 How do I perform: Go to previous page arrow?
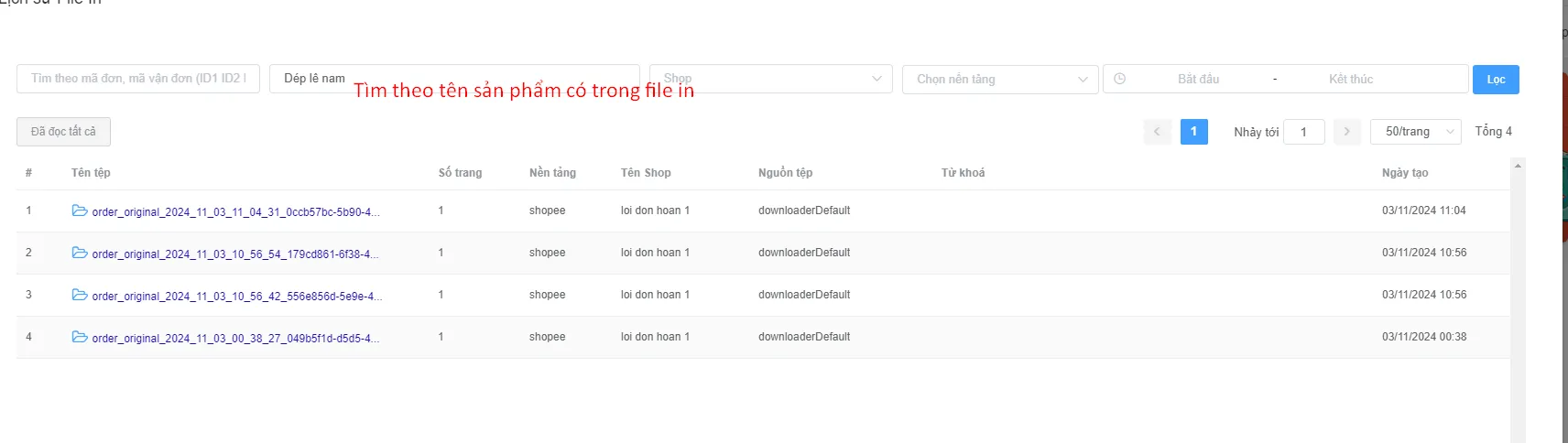pyautogui.click(x=1157, y=132)
